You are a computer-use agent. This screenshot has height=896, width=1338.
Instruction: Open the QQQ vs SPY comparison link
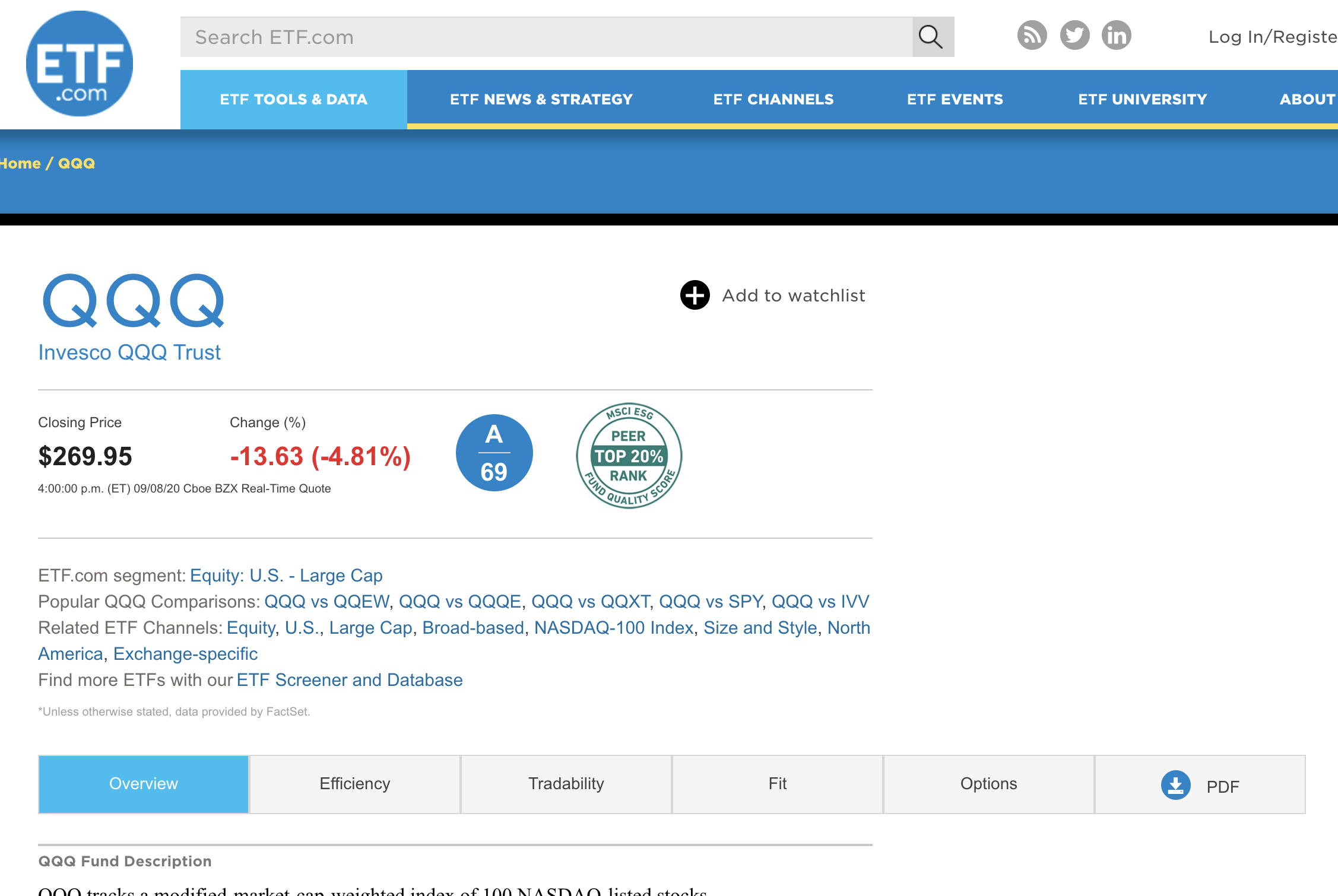[710, 602]
